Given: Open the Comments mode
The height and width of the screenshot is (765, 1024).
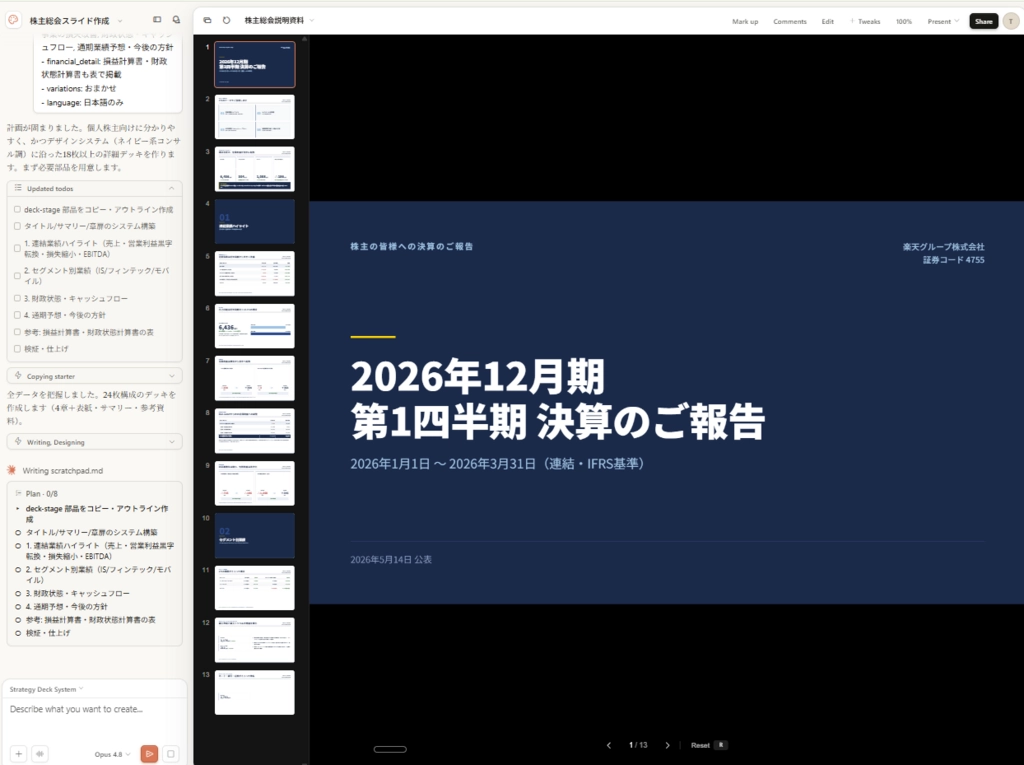Looking at the screenshot, I should 790,22.
